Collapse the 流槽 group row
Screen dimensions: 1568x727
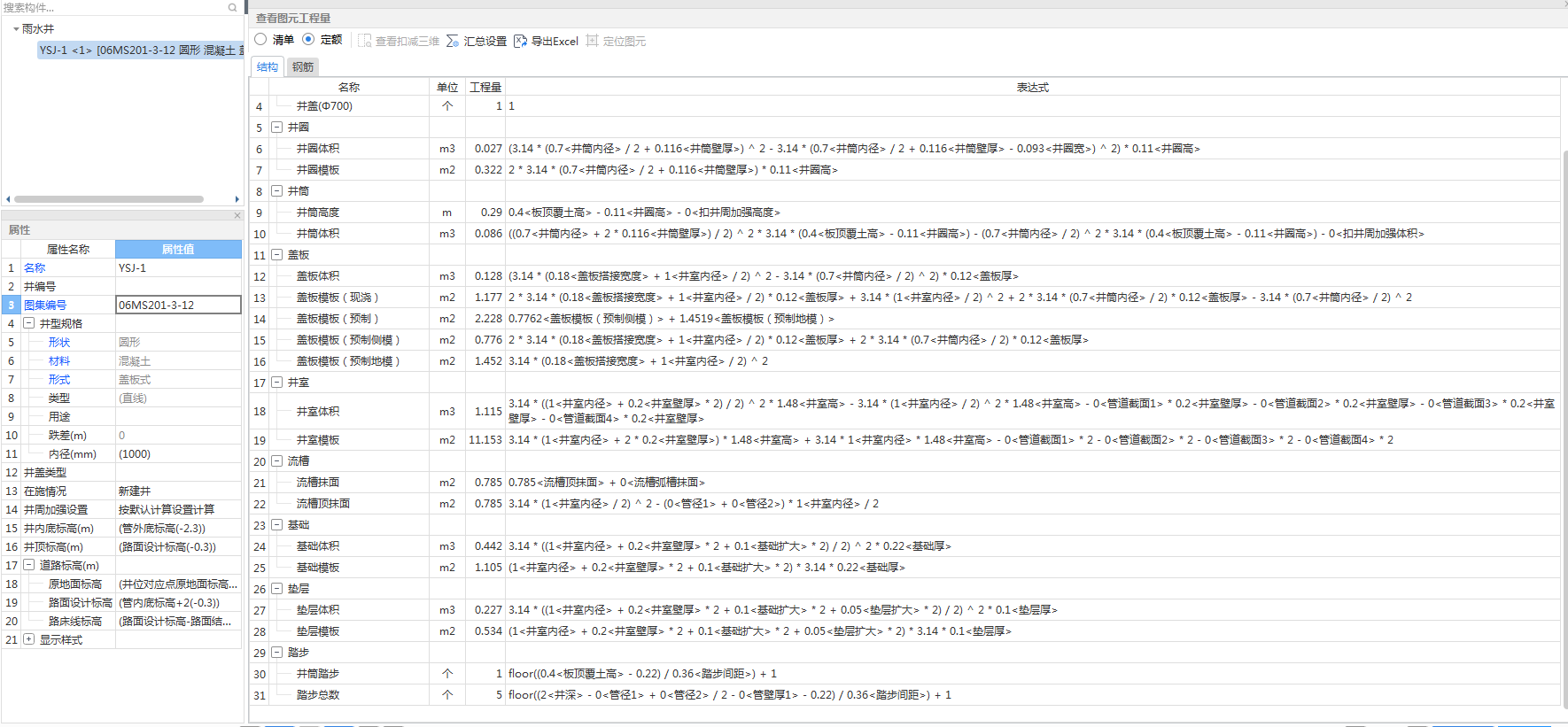click(276, 461)
